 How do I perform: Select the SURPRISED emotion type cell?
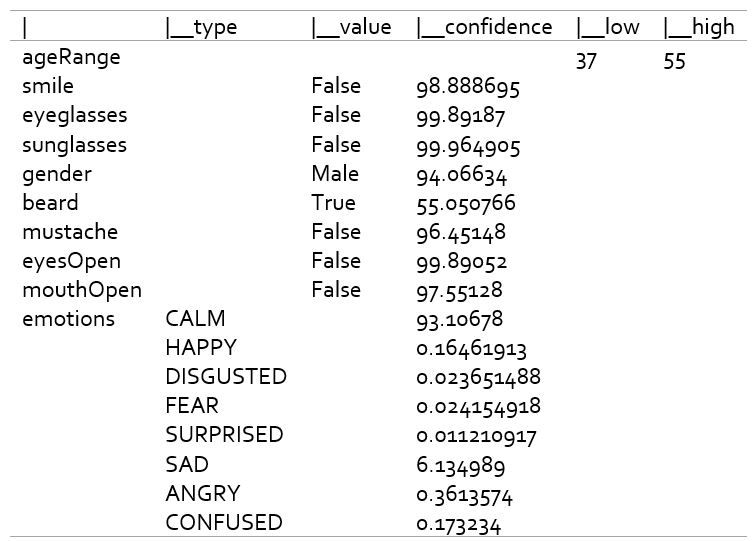tap(224, 435)
